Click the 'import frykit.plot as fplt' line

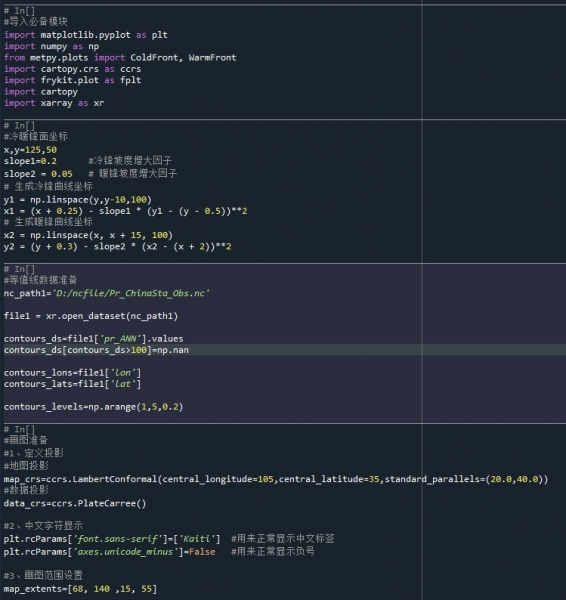(72, 80)
